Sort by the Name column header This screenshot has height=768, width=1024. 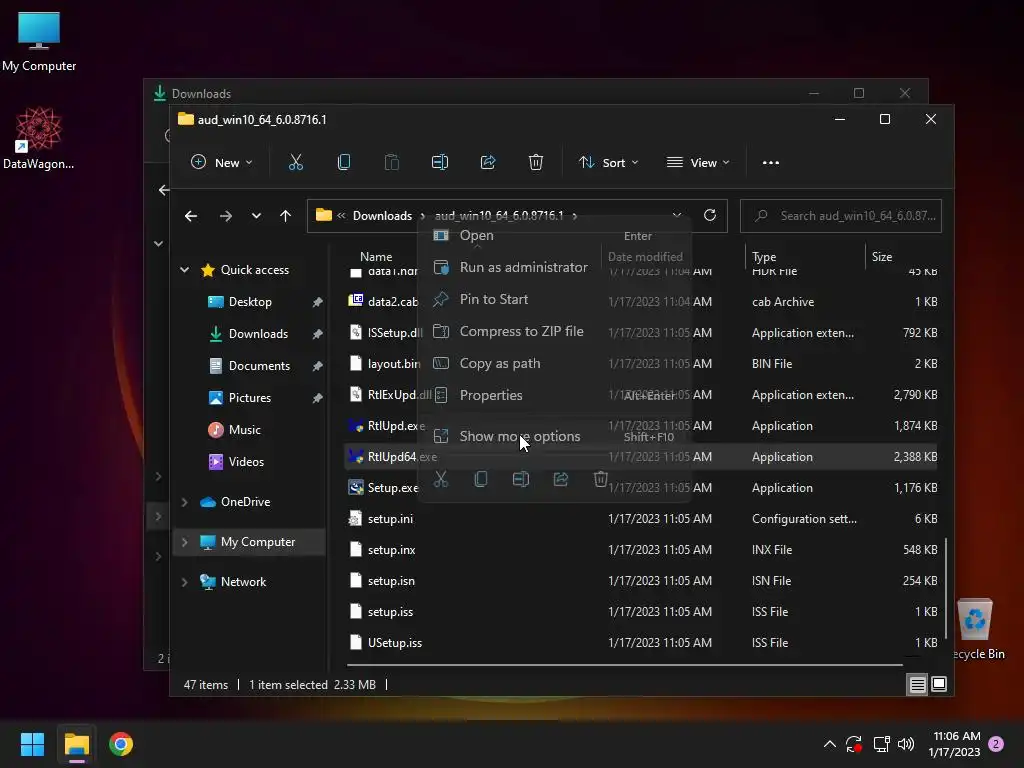(376, 257)
